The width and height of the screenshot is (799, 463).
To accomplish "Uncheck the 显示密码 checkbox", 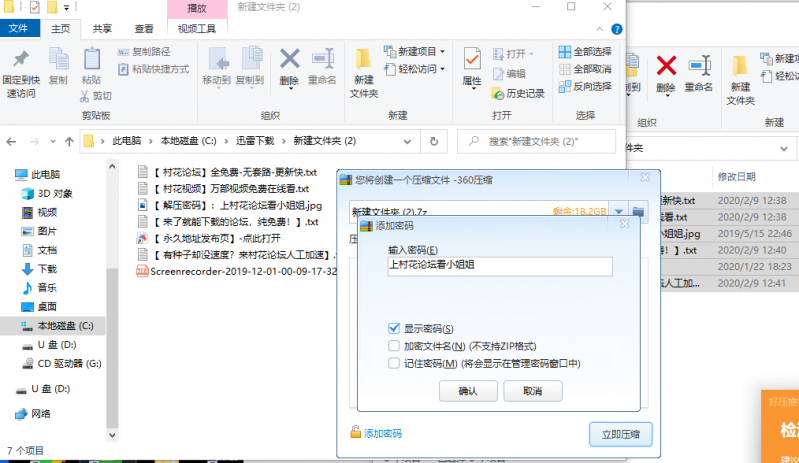I will [x=395, y=329].
